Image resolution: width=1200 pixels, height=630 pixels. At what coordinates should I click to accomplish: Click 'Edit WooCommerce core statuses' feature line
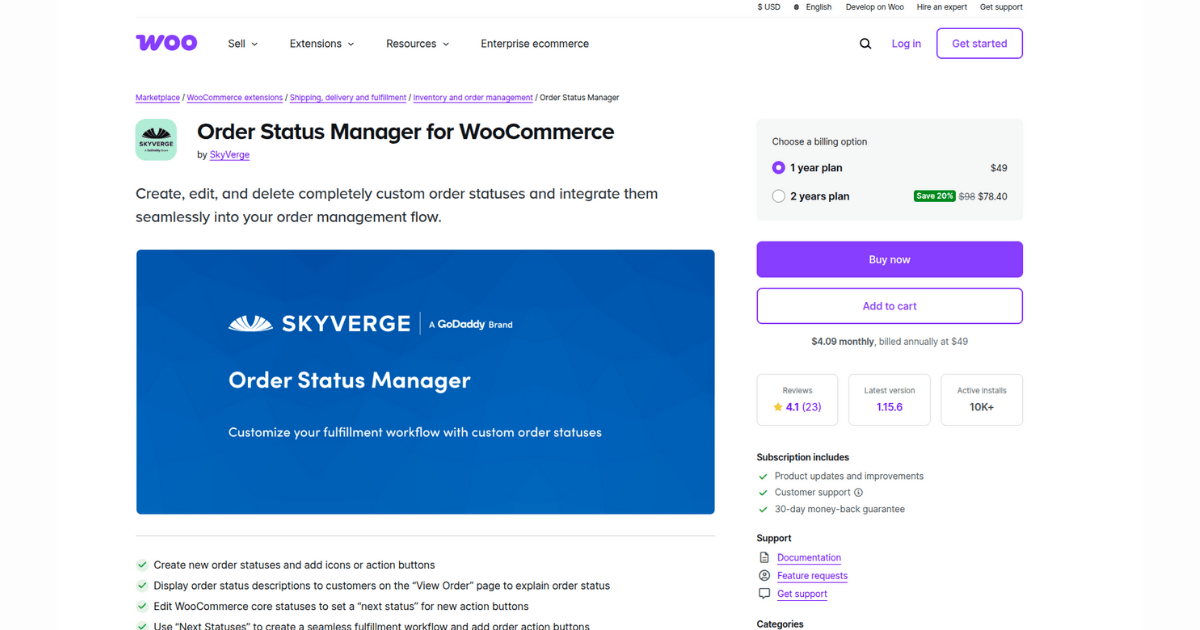pos(341,606)
